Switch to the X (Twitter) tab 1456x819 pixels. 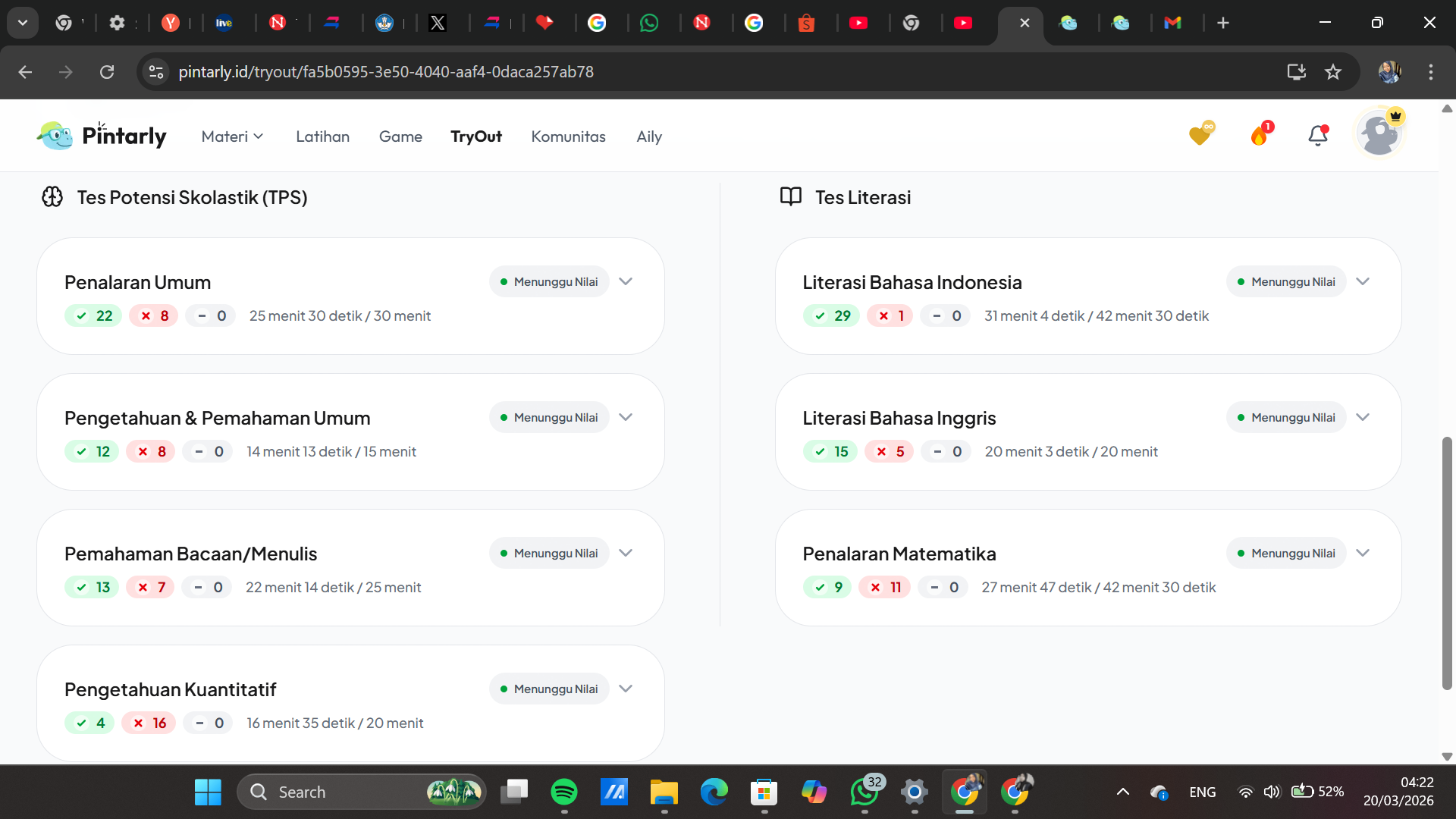coord(438,23)
